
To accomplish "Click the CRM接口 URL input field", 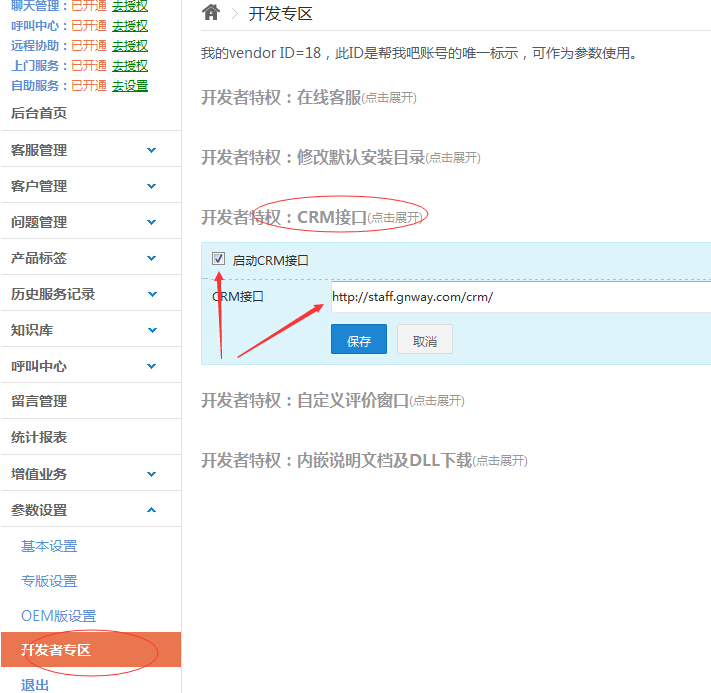I will (x=520, y=297).
